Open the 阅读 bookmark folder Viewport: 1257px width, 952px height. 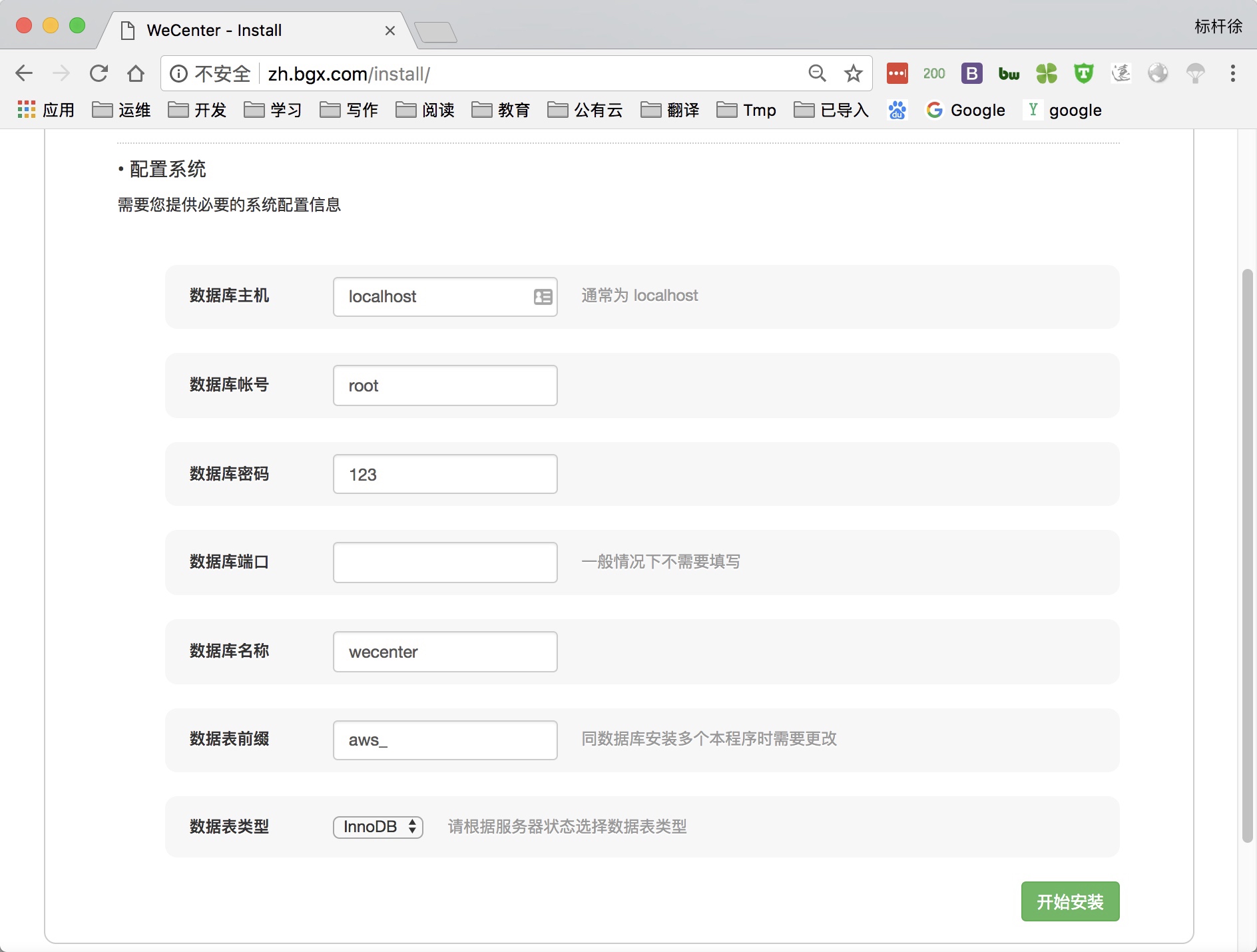(425, 110)
